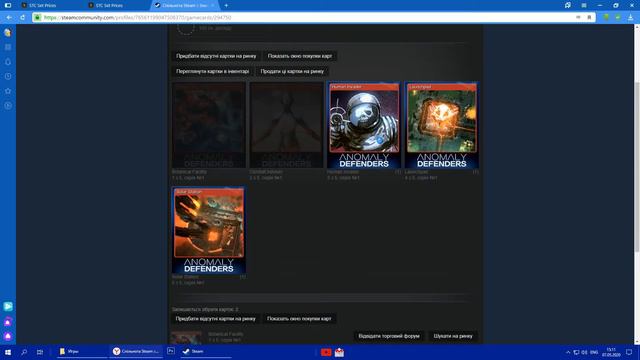Open the teal messenger icon in the sidebar
The width and height of the screenshot is (640, 360).
tap(8, 307)
